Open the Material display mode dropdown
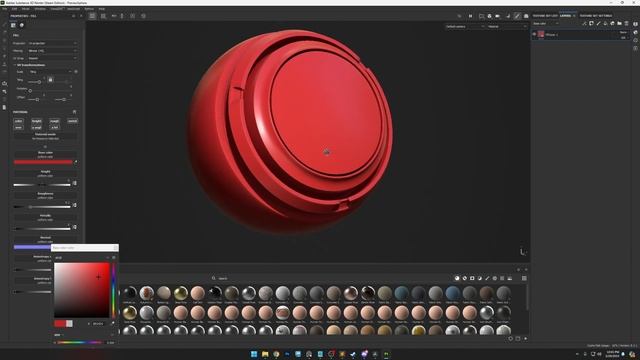Viewport: 640px width, 360px height. [507, 27]
